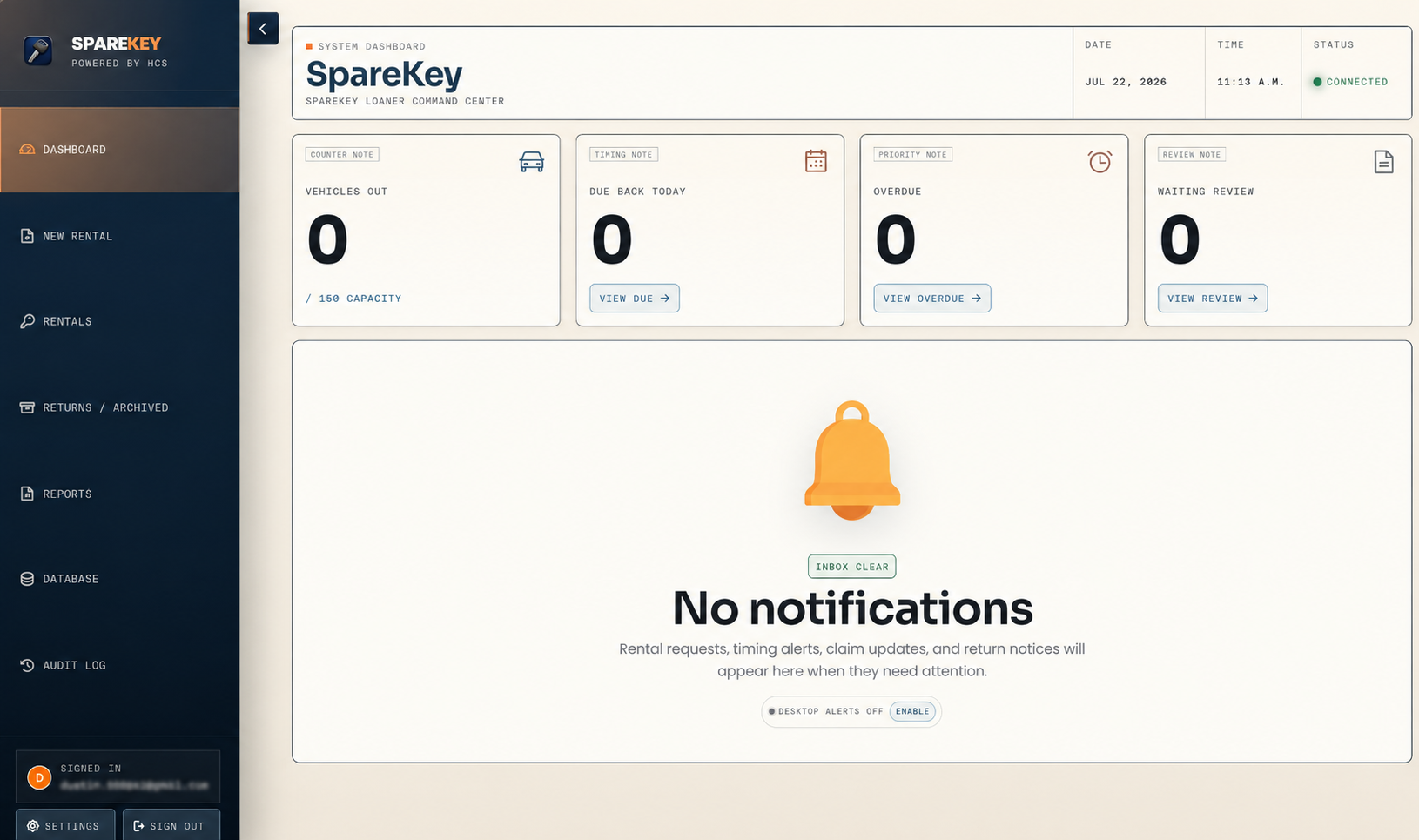Collapse the sidebar with the chevron button
The height and width of the screenshot is (840, 1419).
click(263, 29)
